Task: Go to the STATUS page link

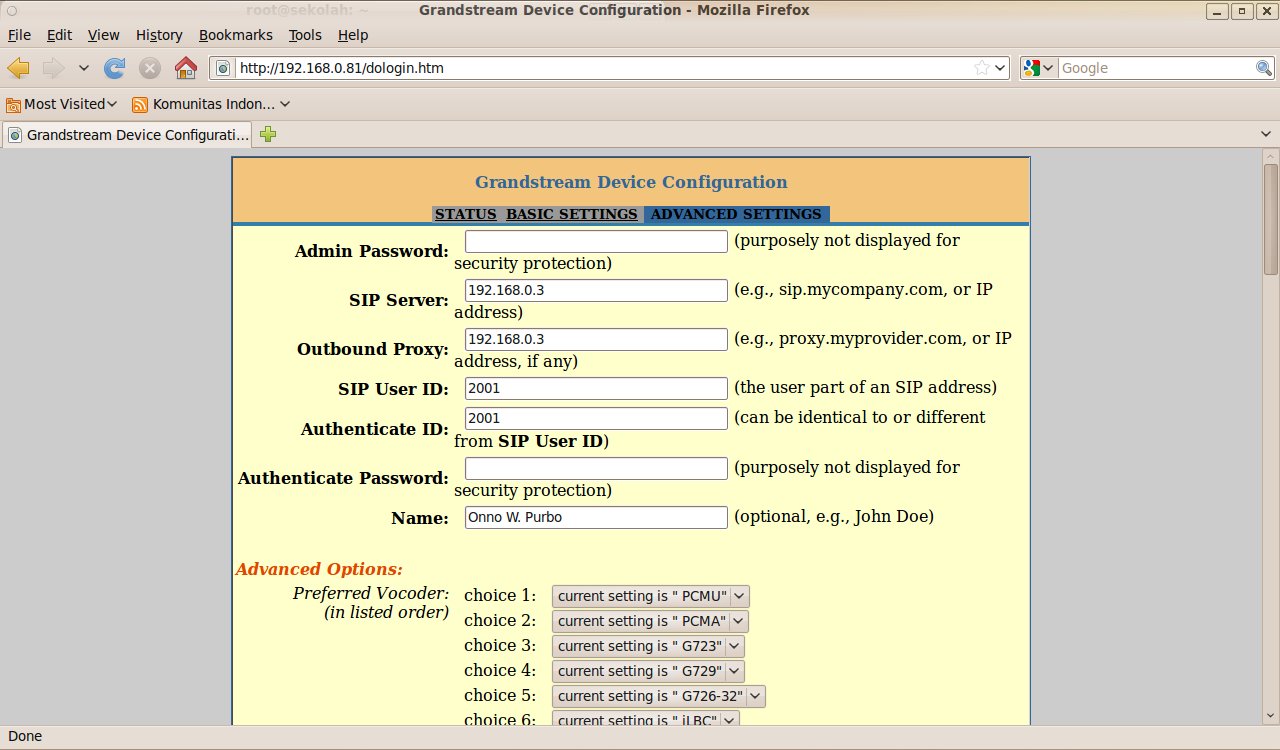Action: (x=465, y=214)
